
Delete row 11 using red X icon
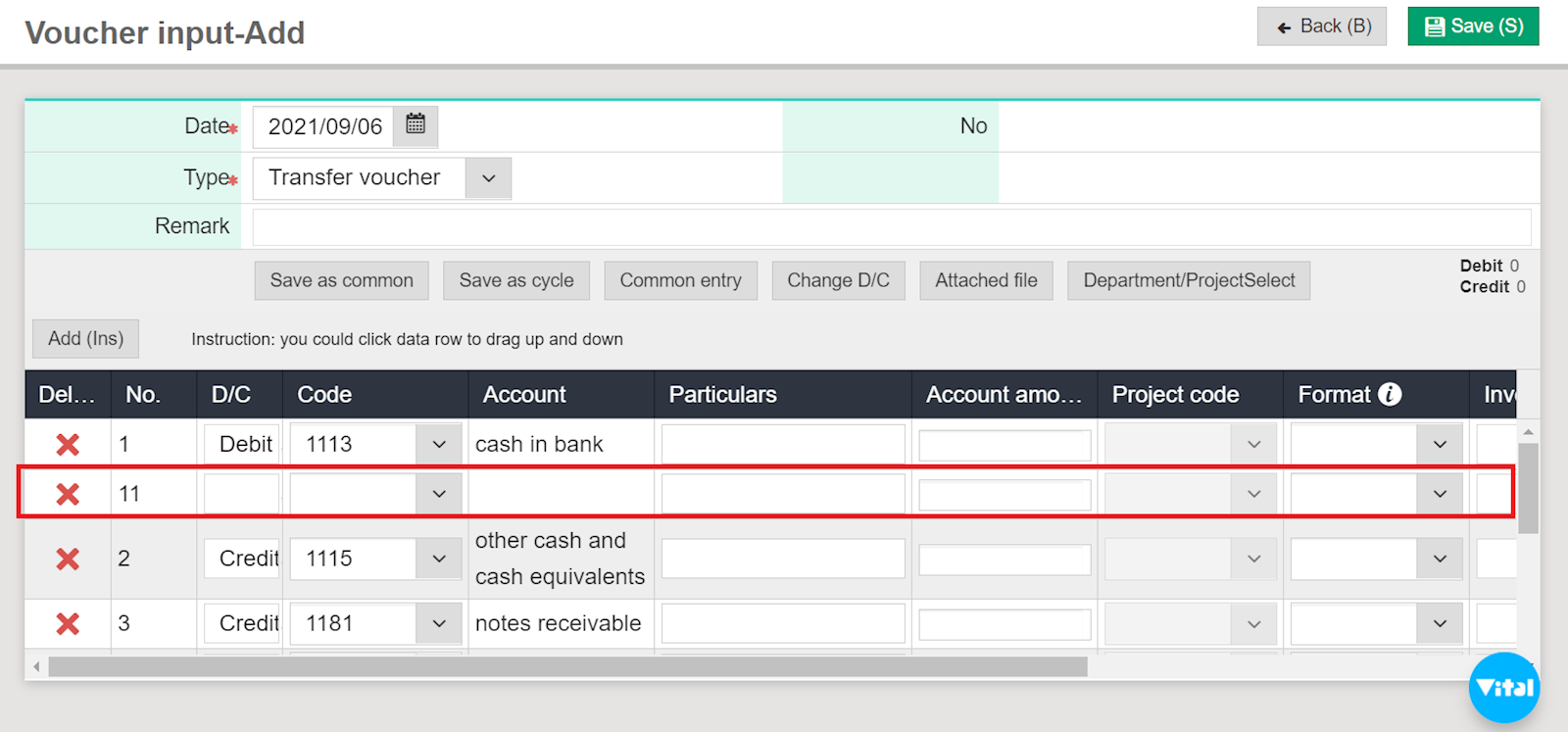tap(68, 494)
